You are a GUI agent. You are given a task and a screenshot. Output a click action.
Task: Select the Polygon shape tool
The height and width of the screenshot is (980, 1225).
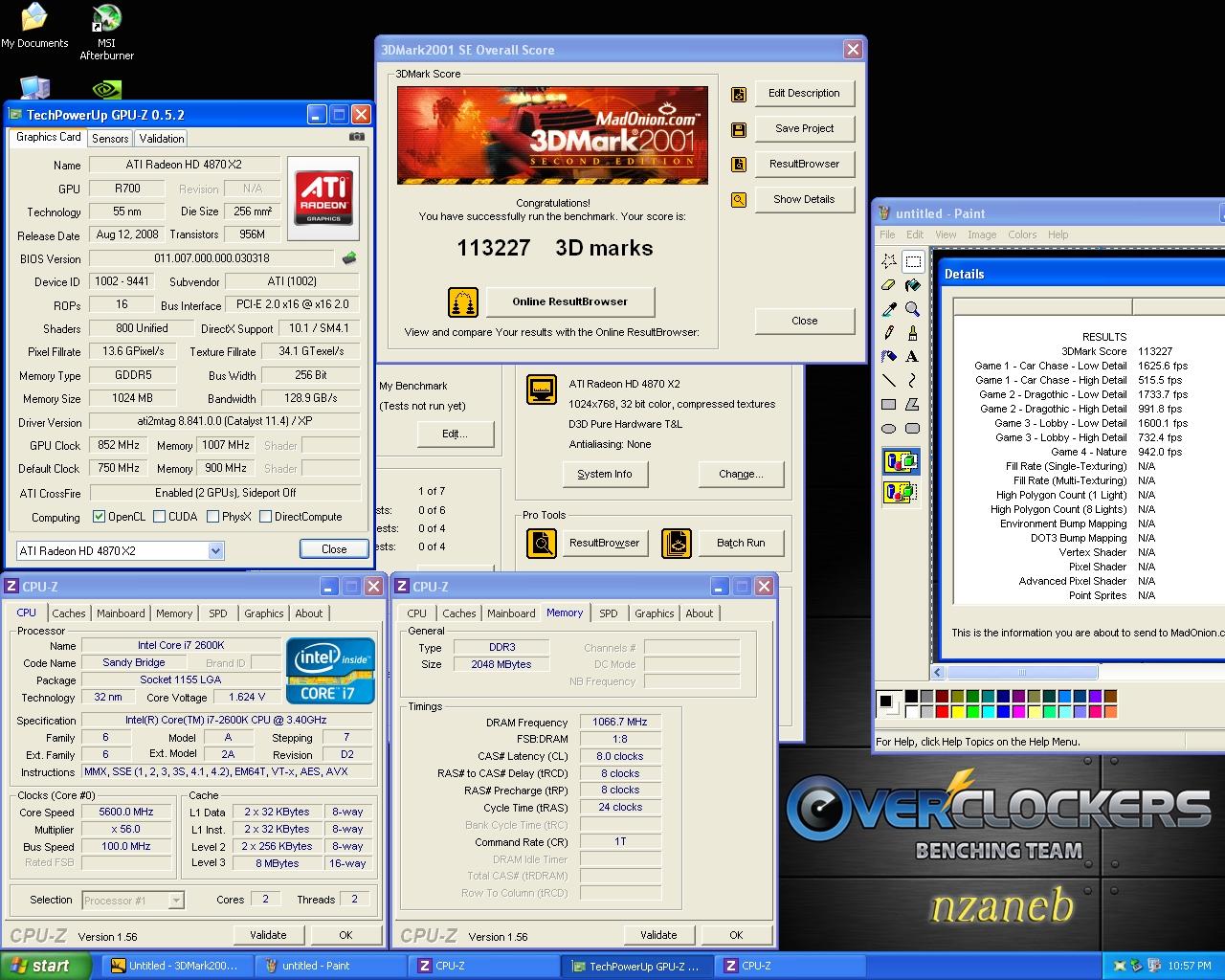tap(913, 405)
